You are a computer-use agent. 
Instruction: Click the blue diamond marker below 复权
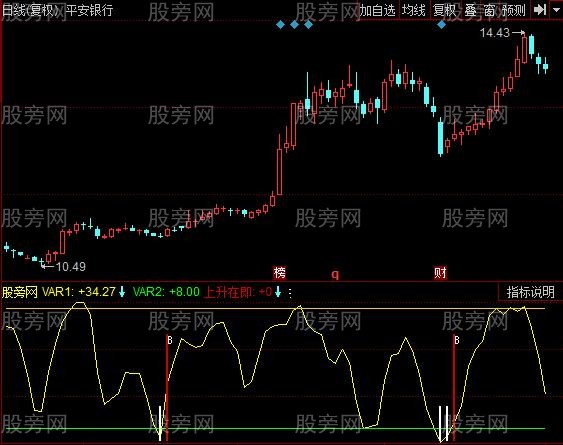pos(441,24)
